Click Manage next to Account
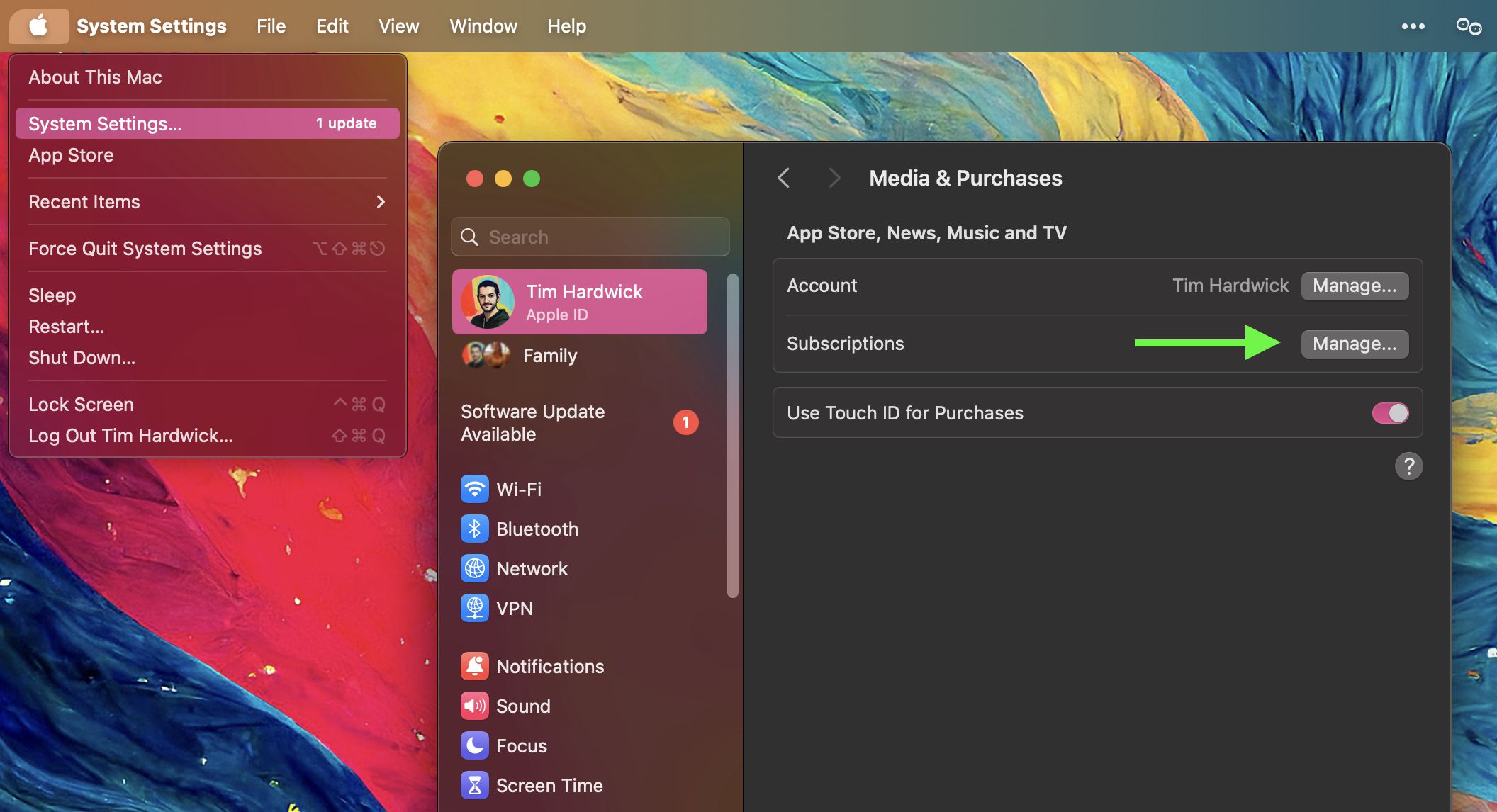 (x=1355, y=286)
